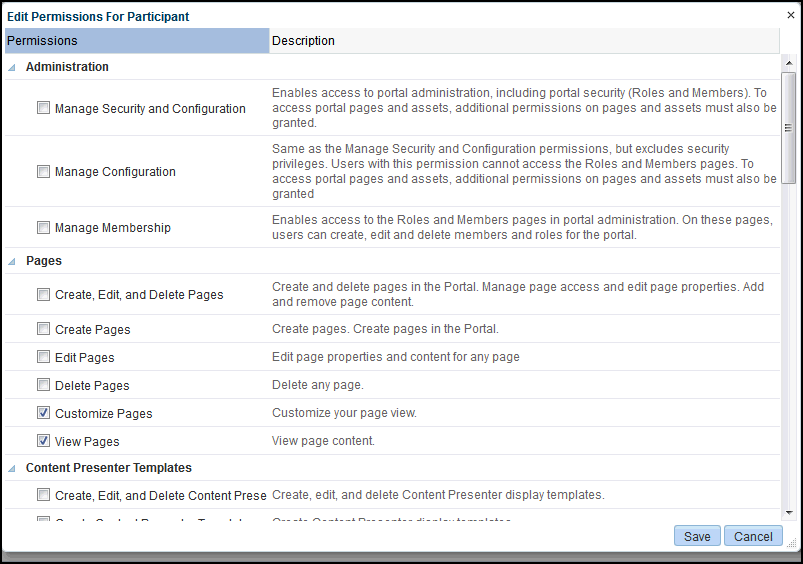Image resolution: width=803 pixels, height=564 pixels.
Task: Collapse the Administration section
Action: pos(12,67)
